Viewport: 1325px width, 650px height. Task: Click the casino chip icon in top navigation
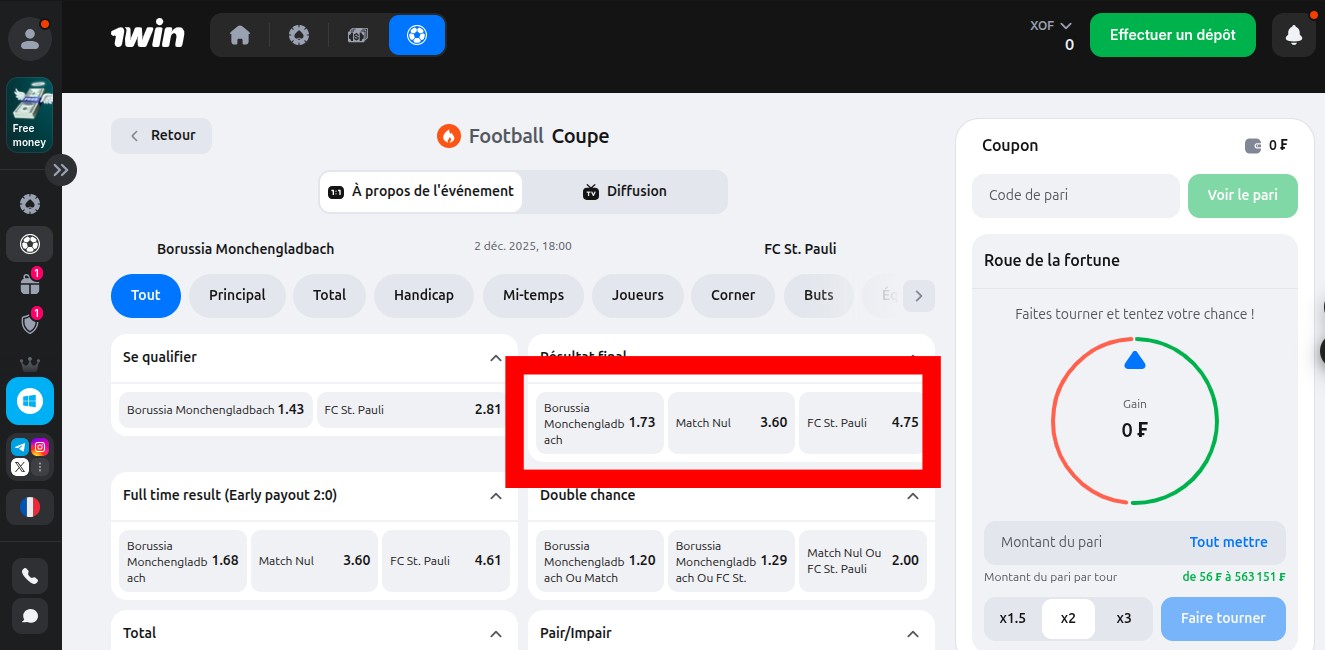298,35
